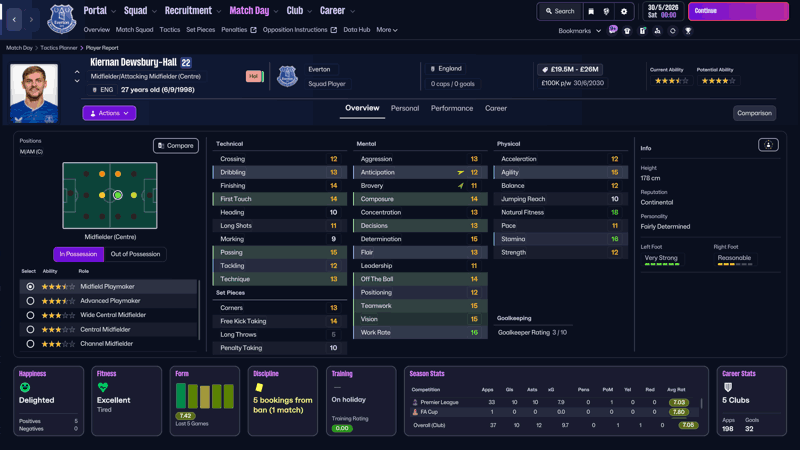Click the Career Stats shield icon
The width and height of the screenshot is (800, 450).
click(728, 388)
